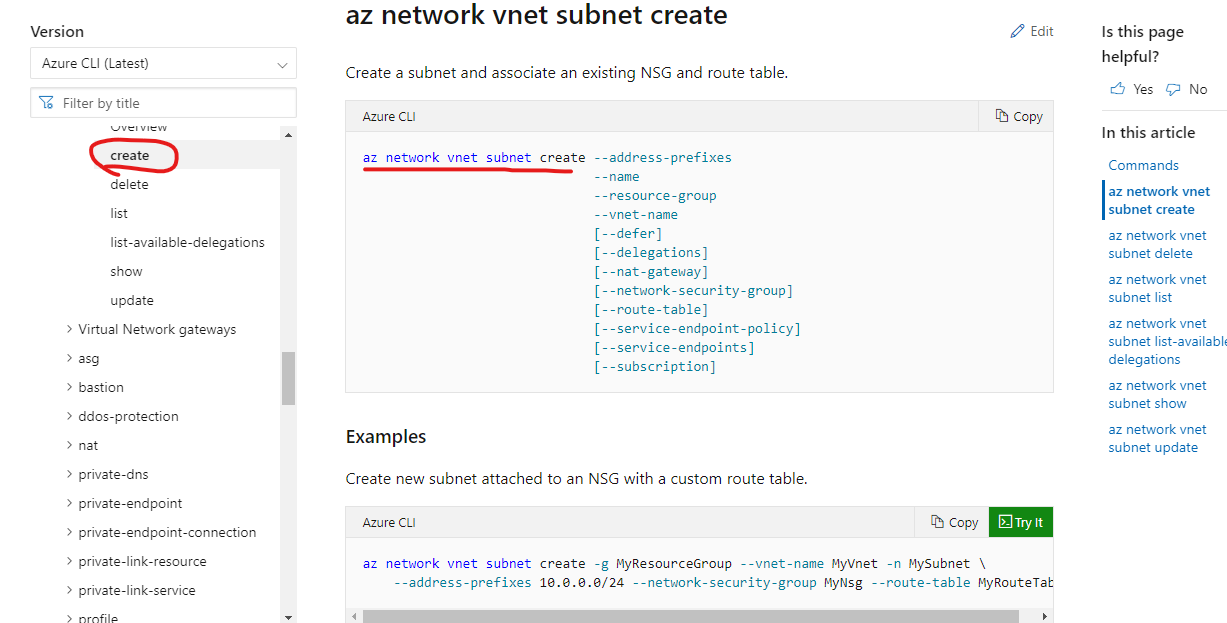The width and height of the screenshot is (1227, 623).
Task: Click the --defer parameter link
Action: (x=628, y=233)
